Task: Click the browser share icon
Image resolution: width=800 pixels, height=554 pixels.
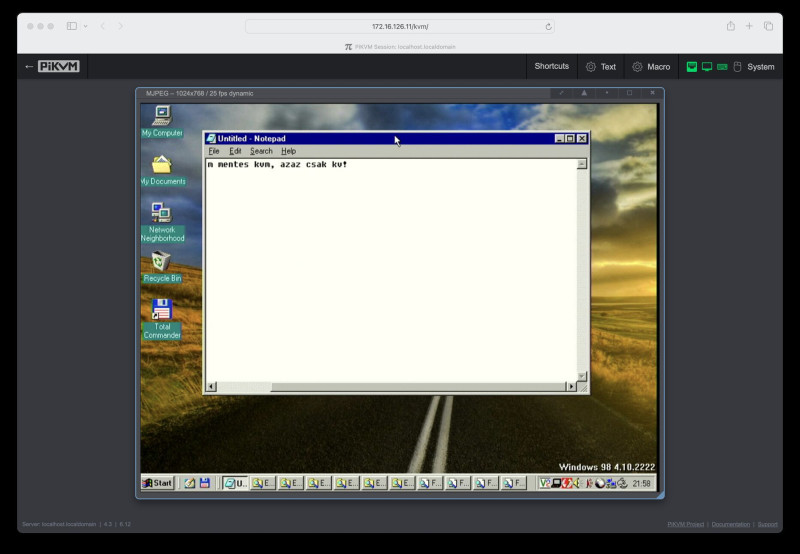Action: pyautogui.click(x=731, y=26)
